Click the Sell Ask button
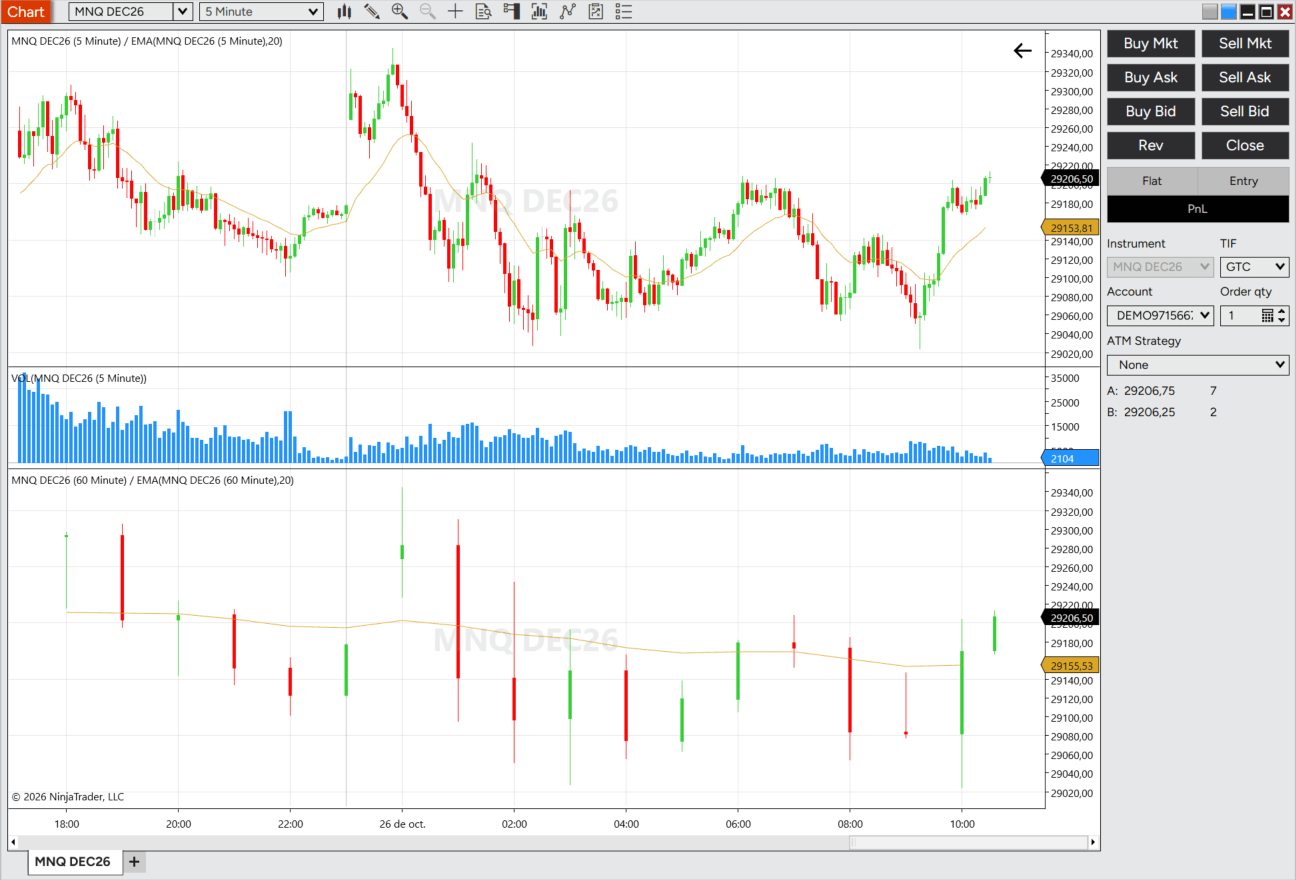Image resolution: width=1296 pixels, height=880 pixels. tap(1246, 77)
